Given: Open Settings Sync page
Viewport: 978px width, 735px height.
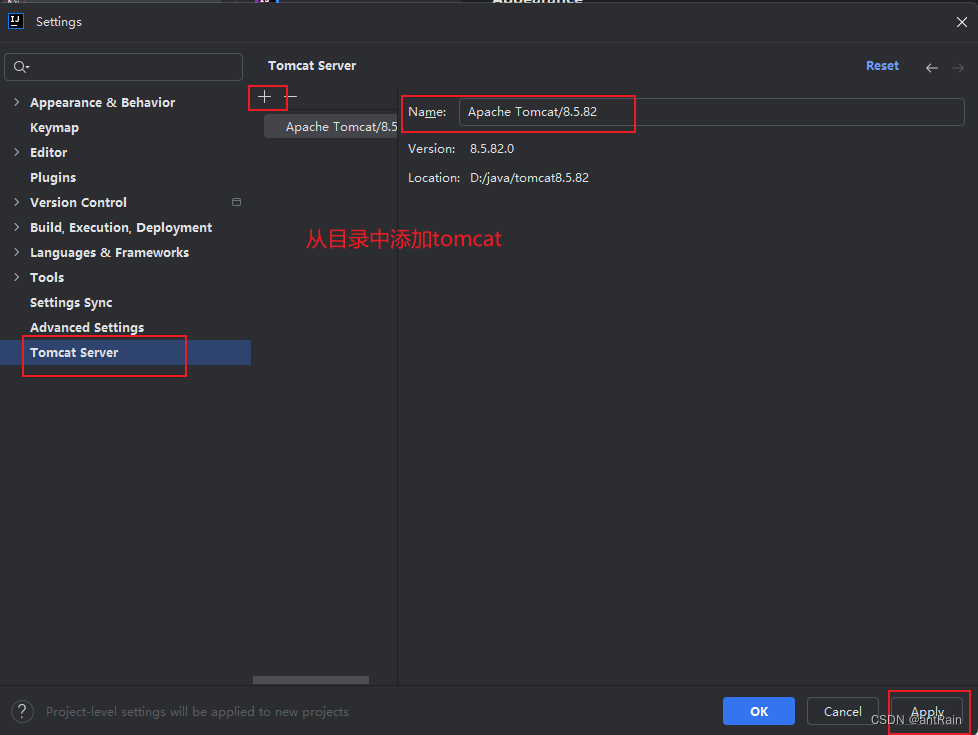Looking at the screenshot, I should point(71,303).
